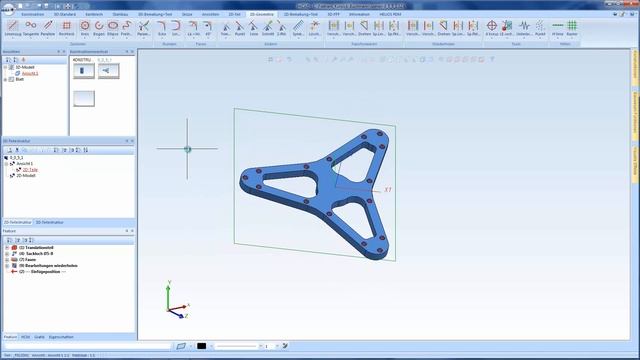
Task: Select the Rechteck rectangle tool
Action: click(x=67, y=28)
